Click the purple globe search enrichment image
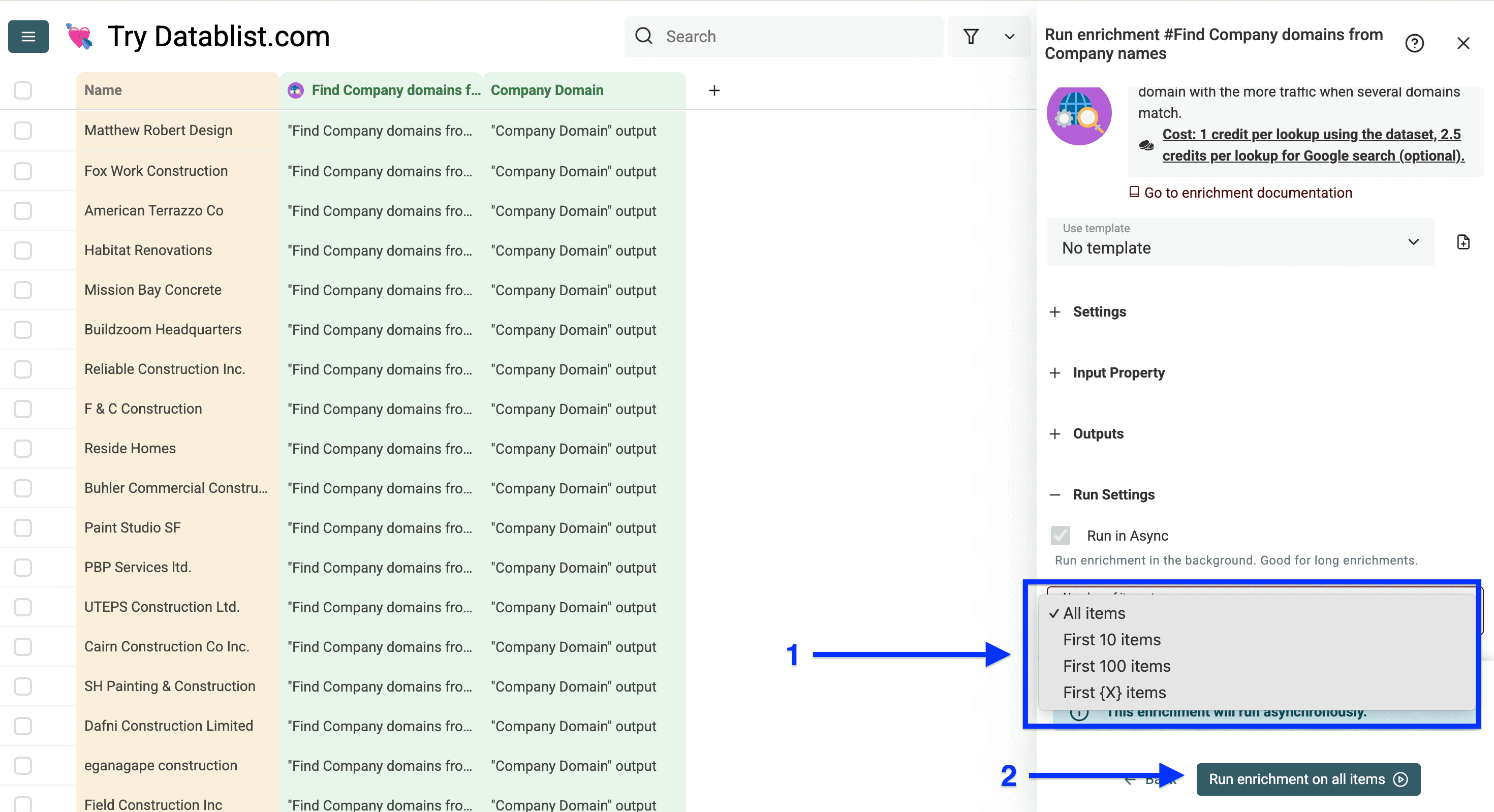Screen dimensions: 1494x812 tap(1079, 116)
